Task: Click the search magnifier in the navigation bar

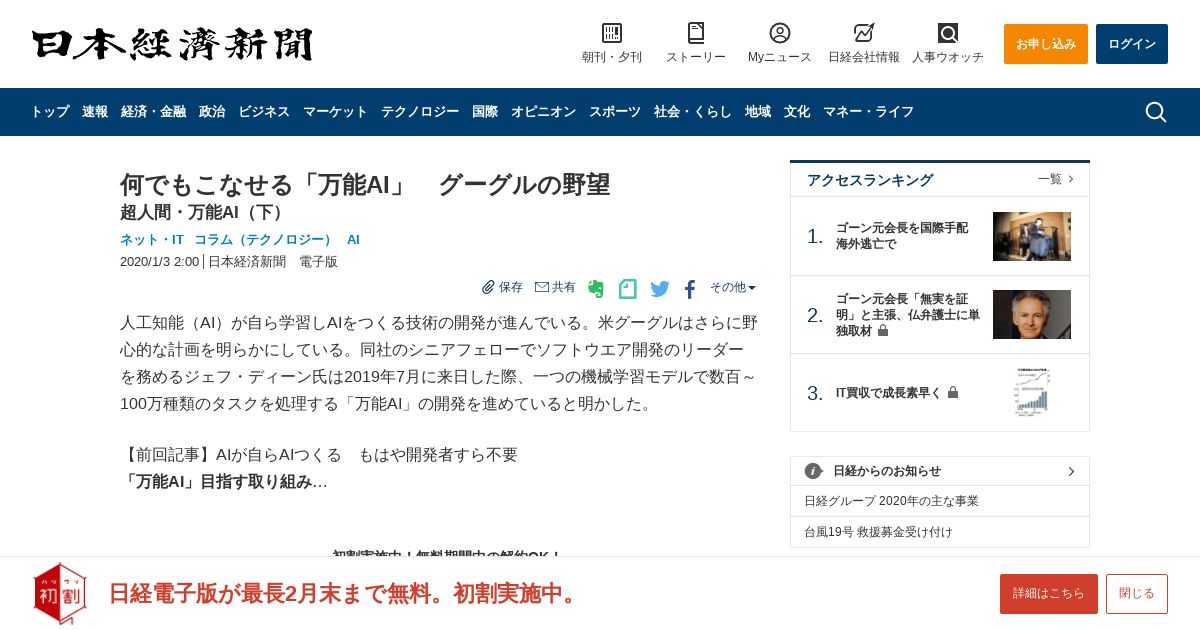Action: pos(1156,112)
